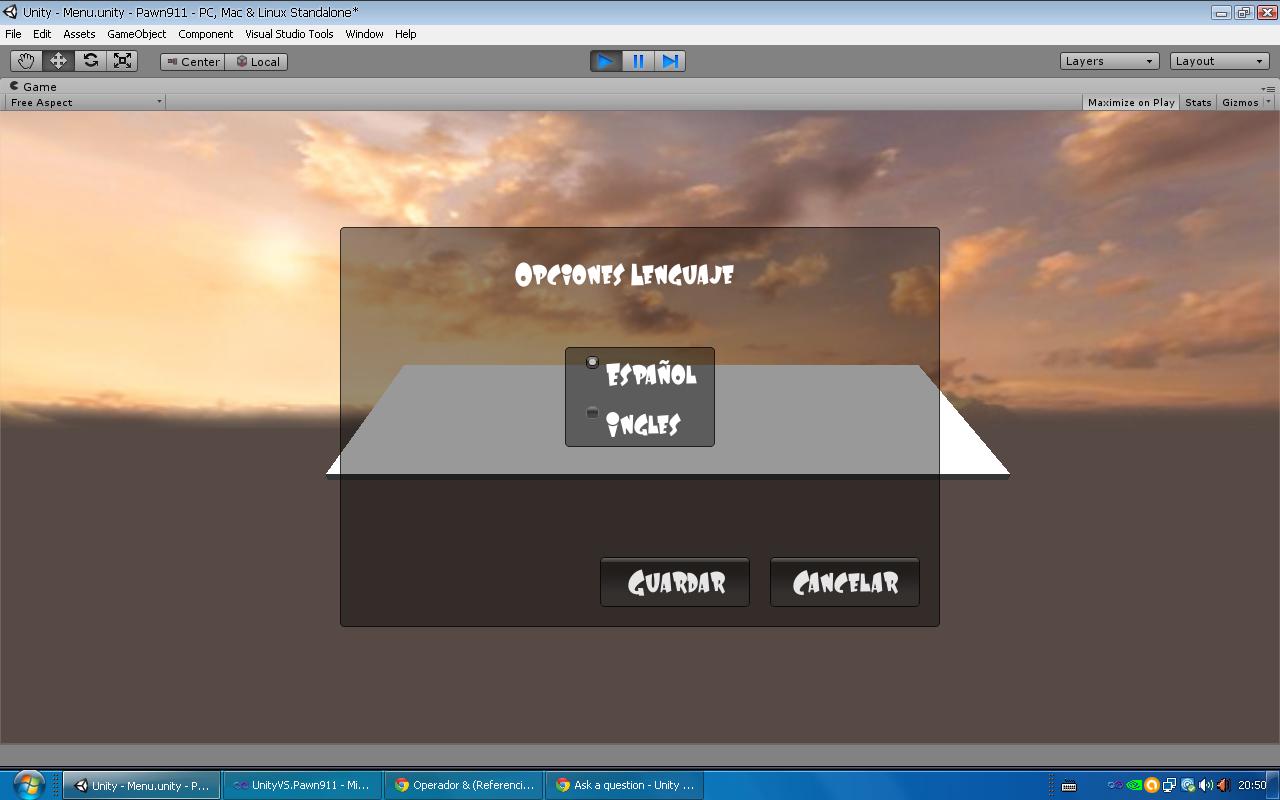Open the Free Aspect dropdown

(83, 101)
